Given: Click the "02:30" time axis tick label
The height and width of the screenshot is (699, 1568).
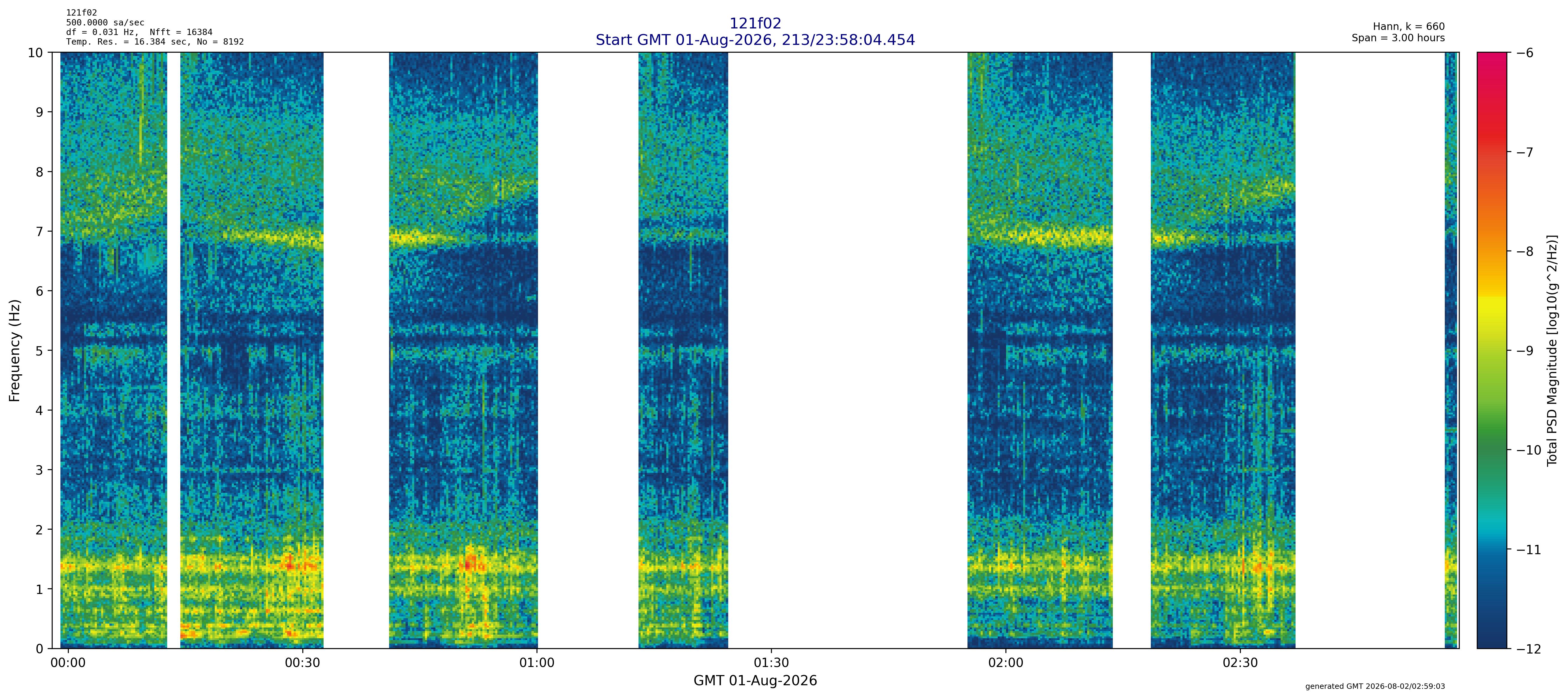Looking at the screenshot, I should [1240, 663].
